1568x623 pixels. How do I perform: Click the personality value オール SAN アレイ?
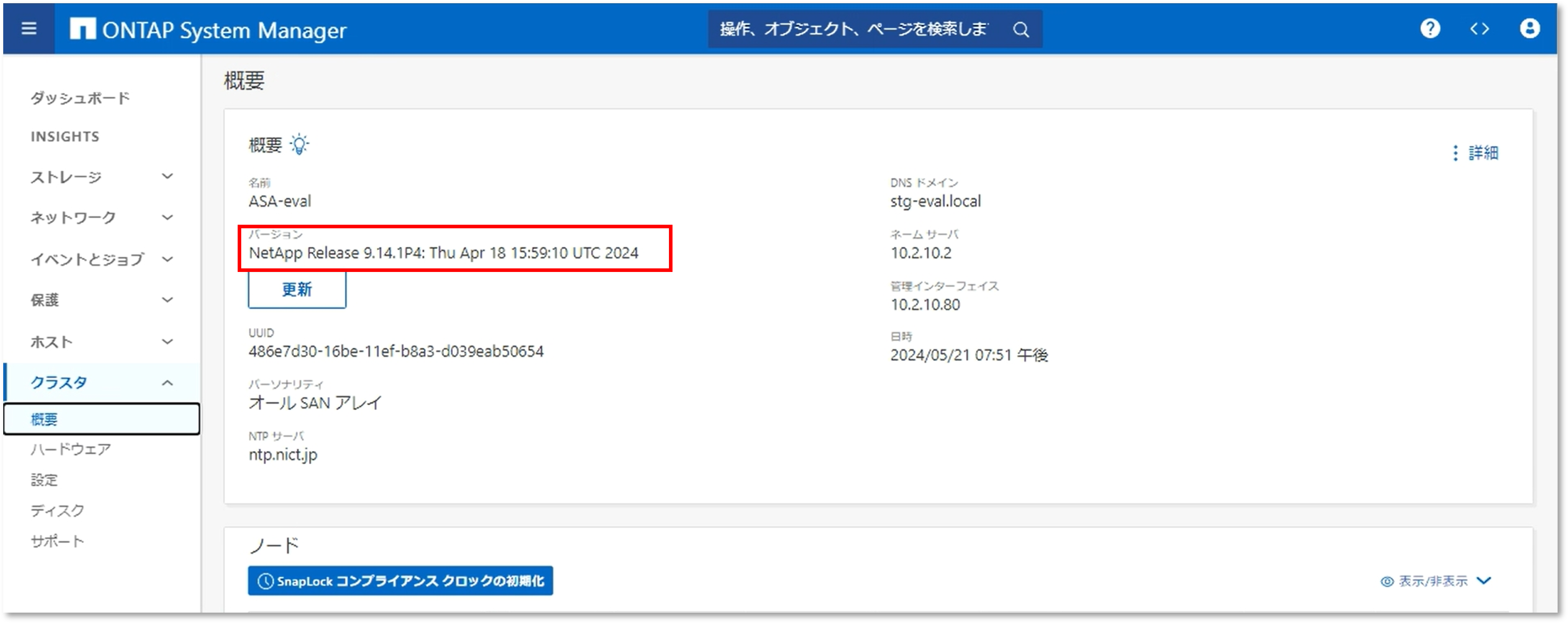[315, 403]
